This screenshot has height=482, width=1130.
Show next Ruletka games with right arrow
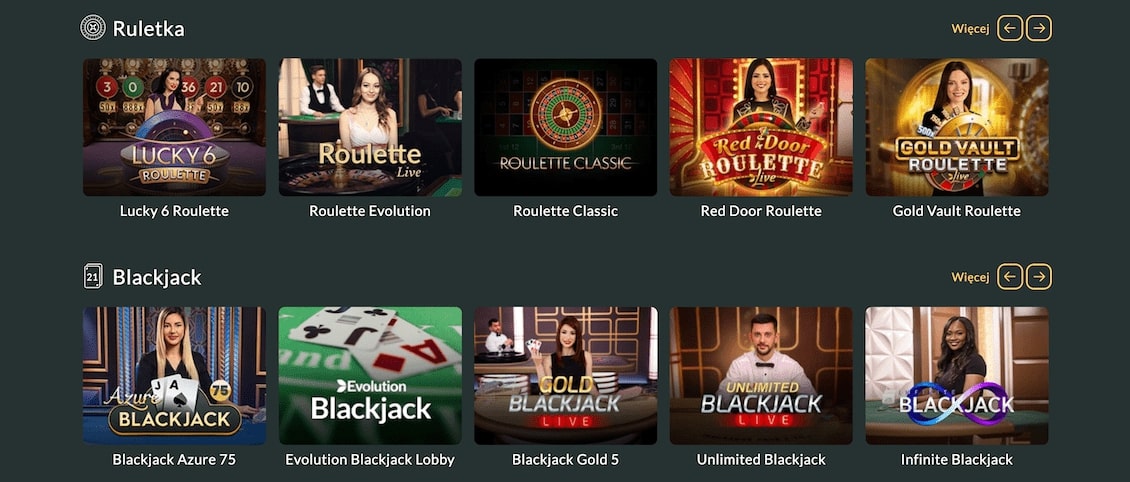(1038, 28)
